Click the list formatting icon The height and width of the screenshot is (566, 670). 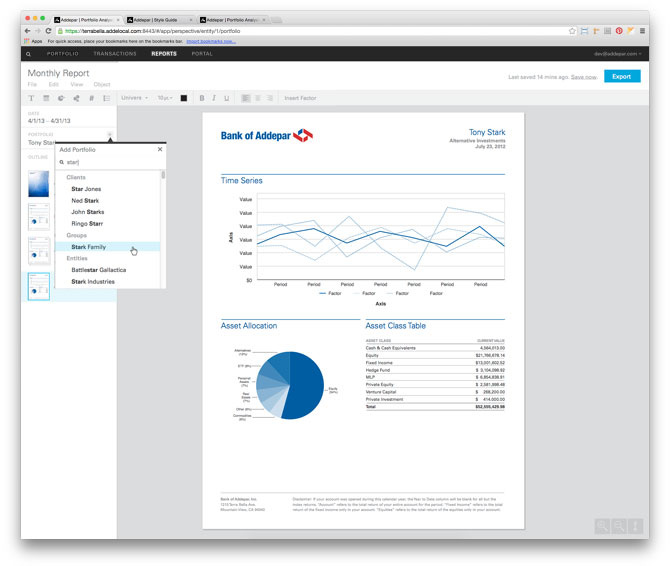pyautogui.click(x=106, y=98)
